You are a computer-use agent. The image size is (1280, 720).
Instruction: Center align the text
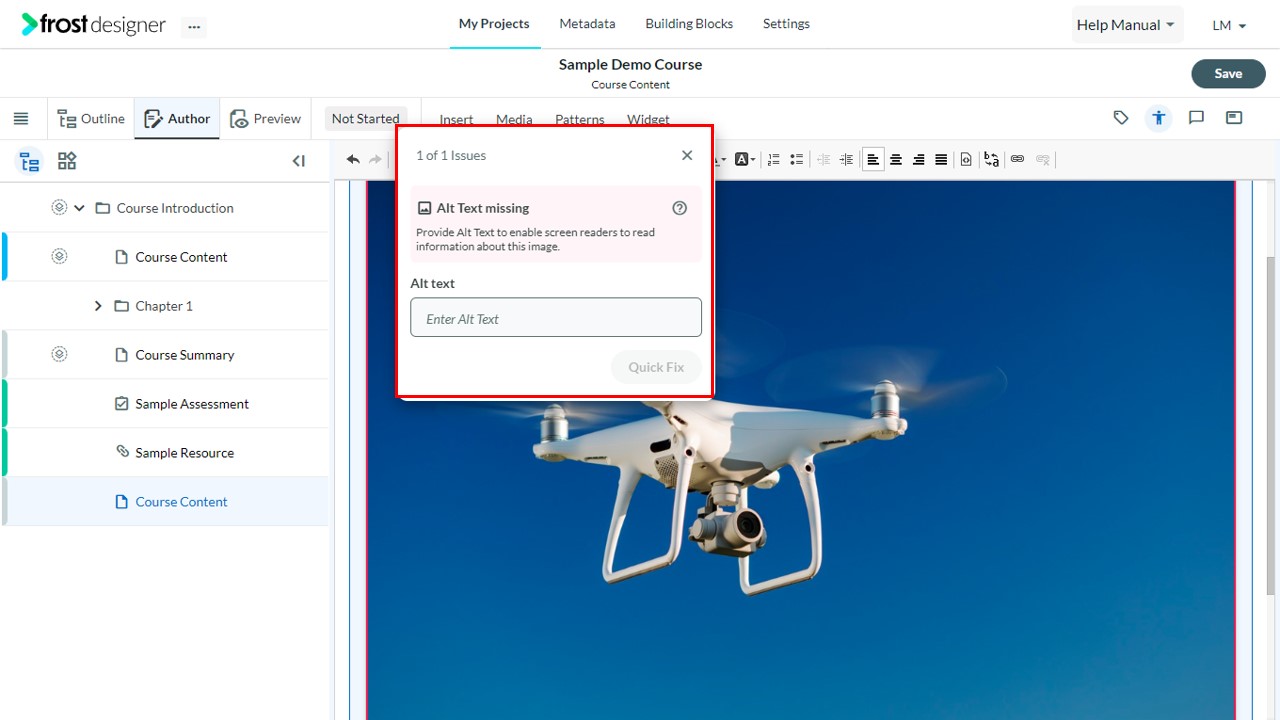point(896,159)
